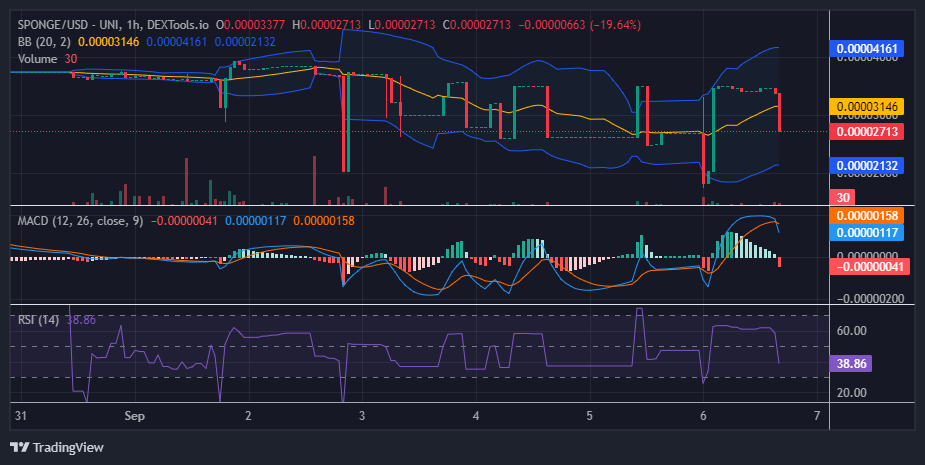This screenshot has height=465, width=925.
Task: Click the TradingView logo
Action: tap(57, 447)
